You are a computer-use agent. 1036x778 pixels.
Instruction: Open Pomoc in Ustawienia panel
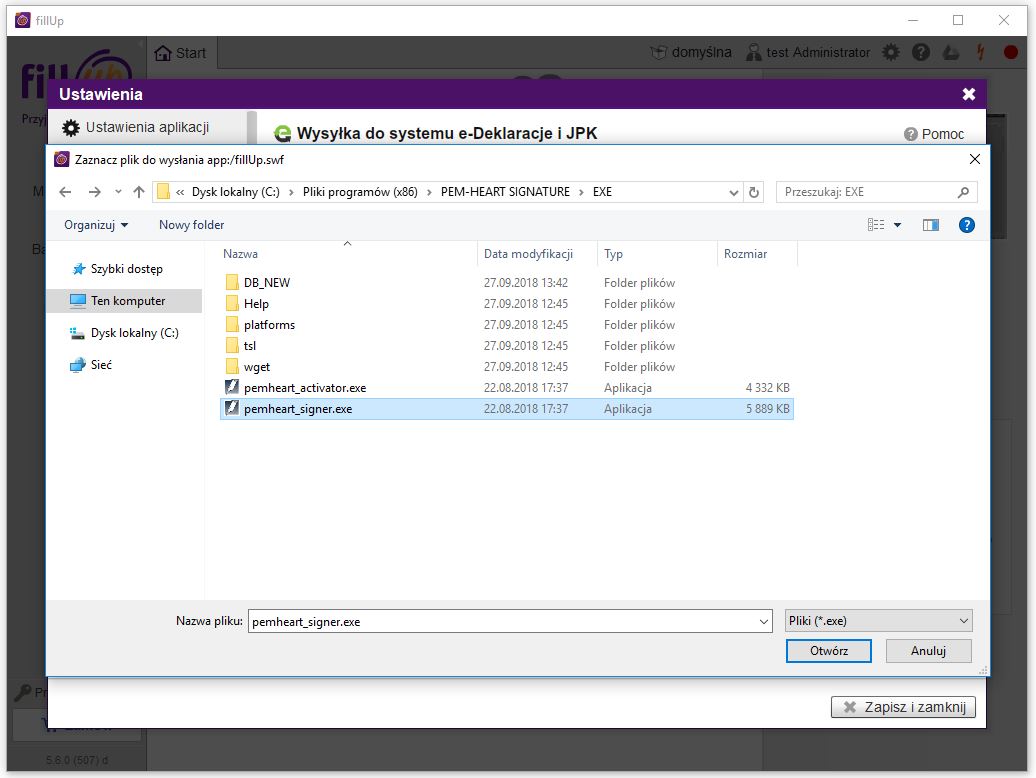pos(934,134)
